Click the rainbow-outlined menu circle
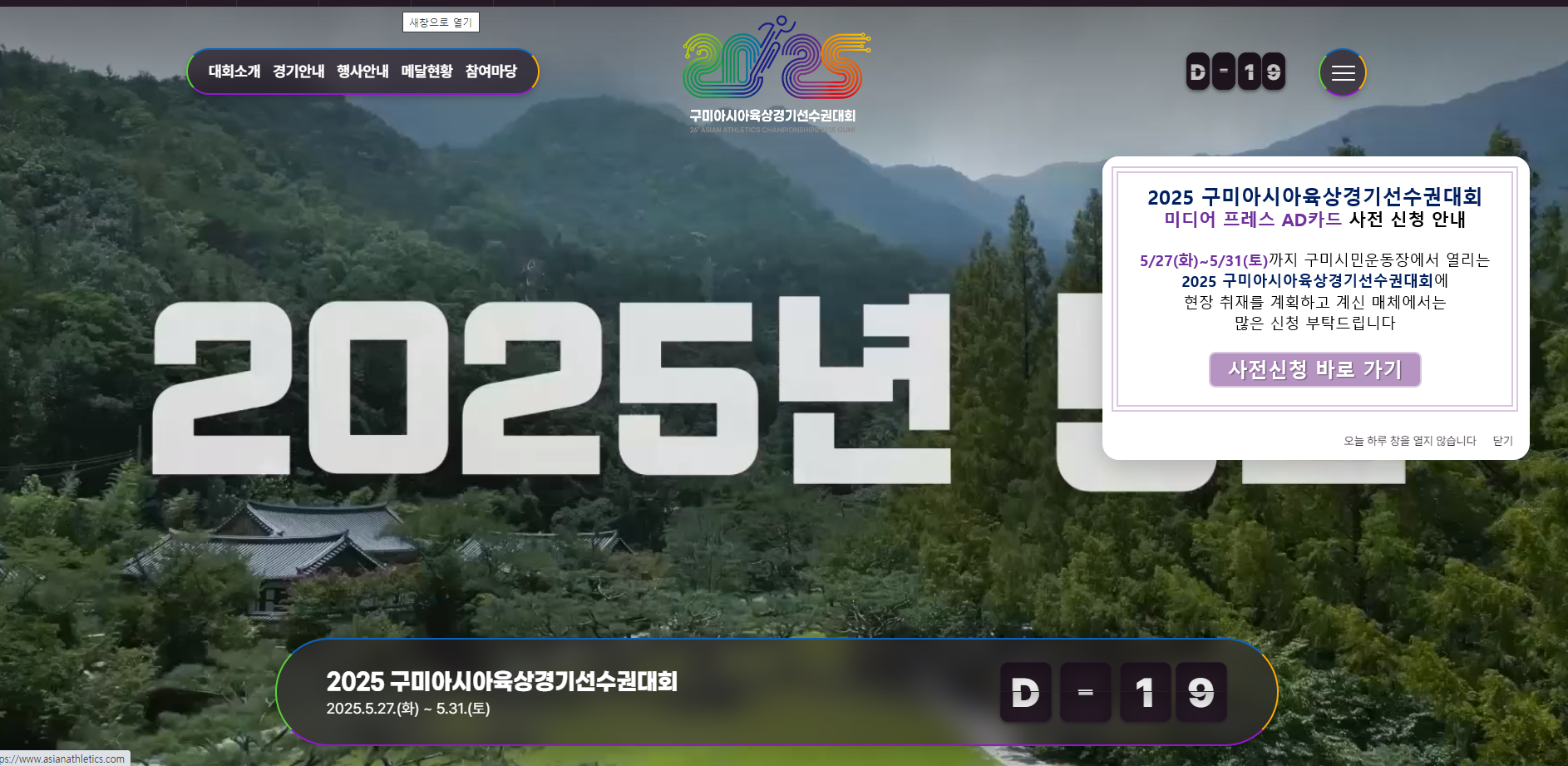 pos(1342,73)
